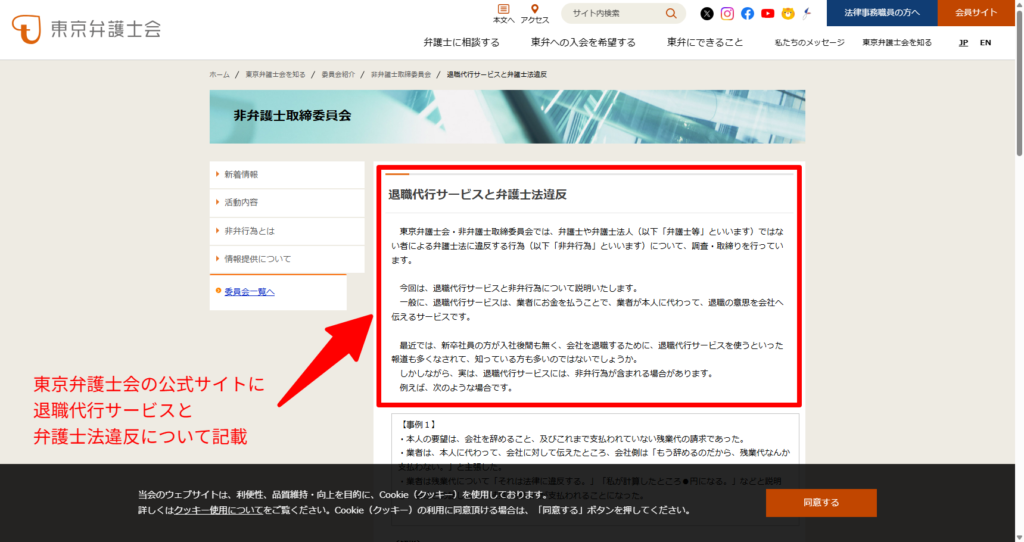Open the アクセス map pin icon
This screenshot has width=1024, height=542.
pos(535,14)
